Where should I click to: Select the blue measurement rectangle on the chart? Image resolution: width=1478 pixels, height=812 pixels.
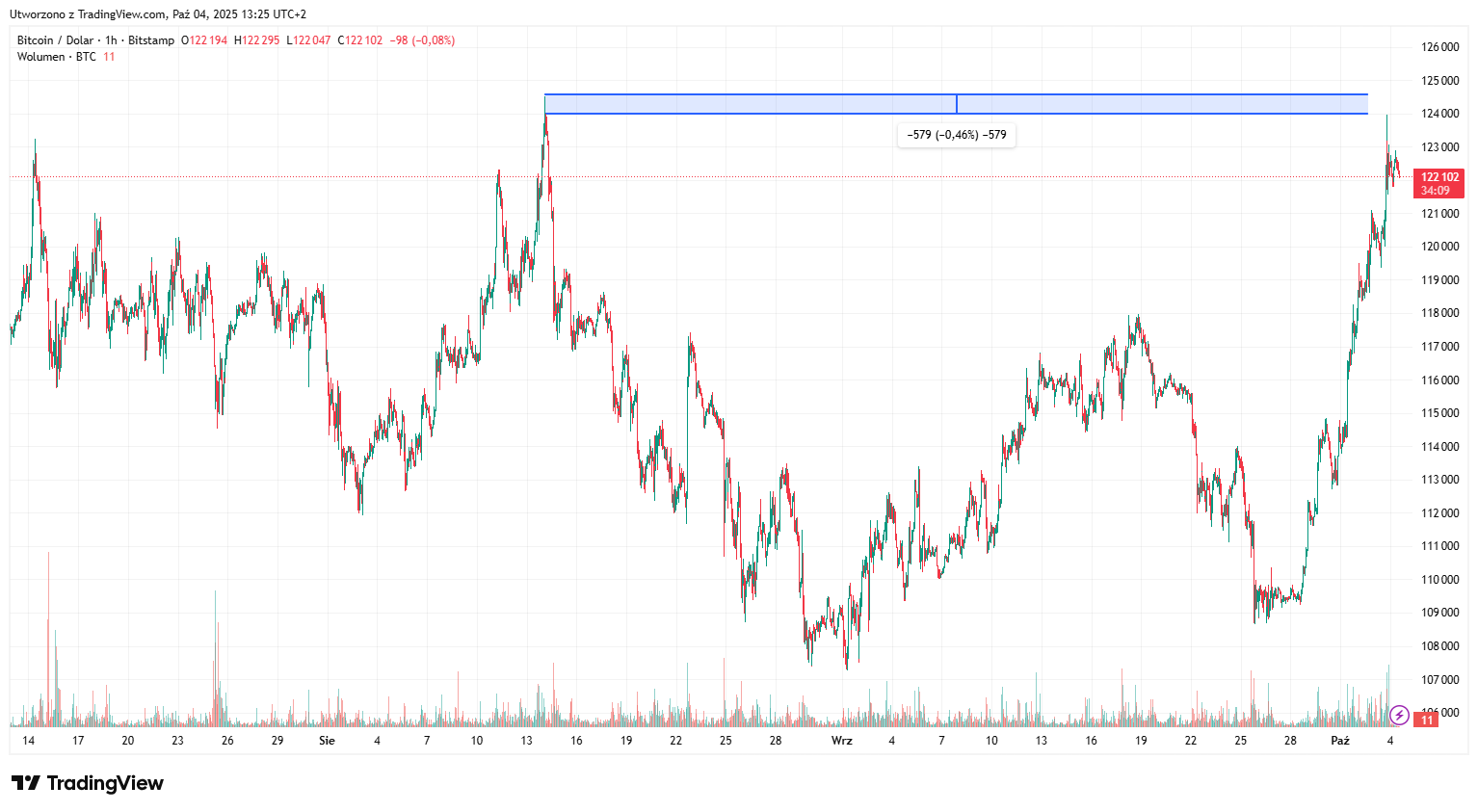pos(752,104)
